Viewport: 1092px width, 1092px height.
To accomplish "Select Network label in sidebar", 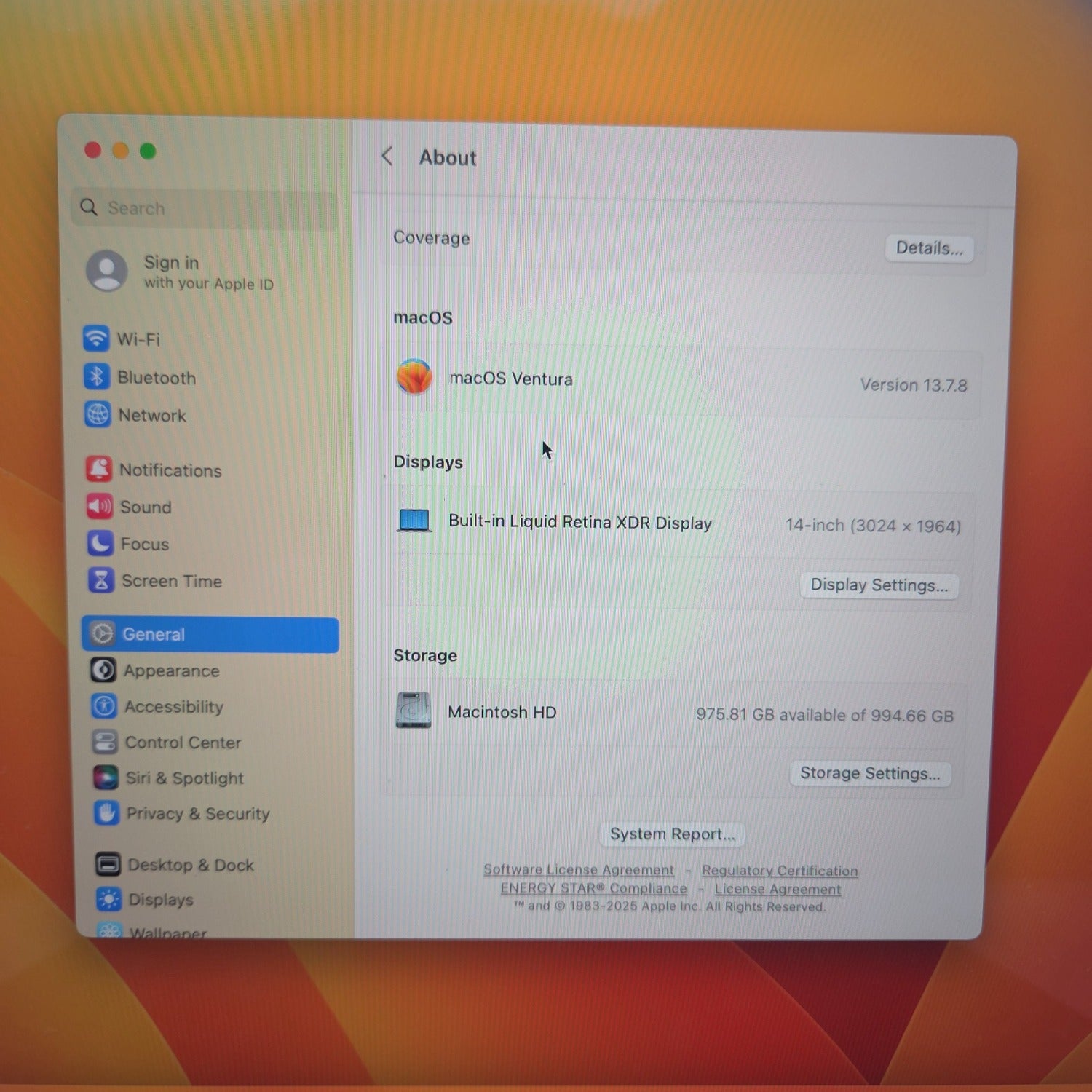I will point(152,416).
